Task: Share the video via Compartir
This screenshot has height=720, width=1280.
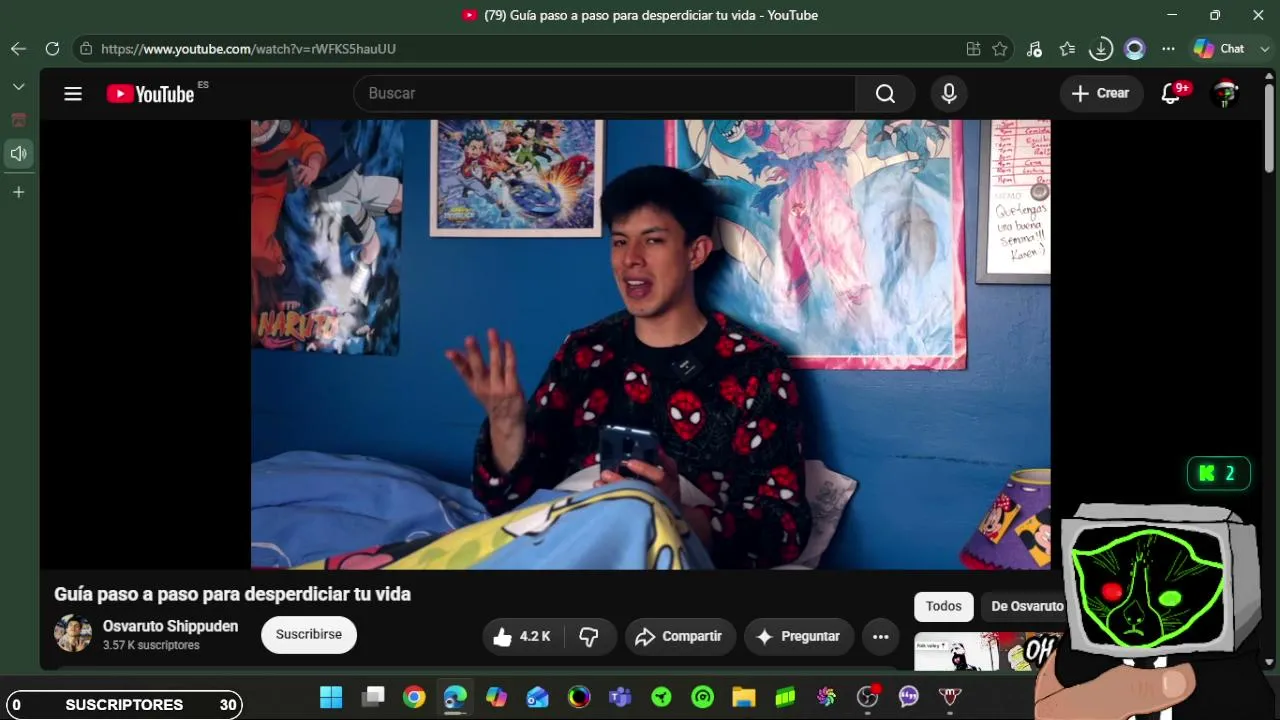Action: click(680, 636)
